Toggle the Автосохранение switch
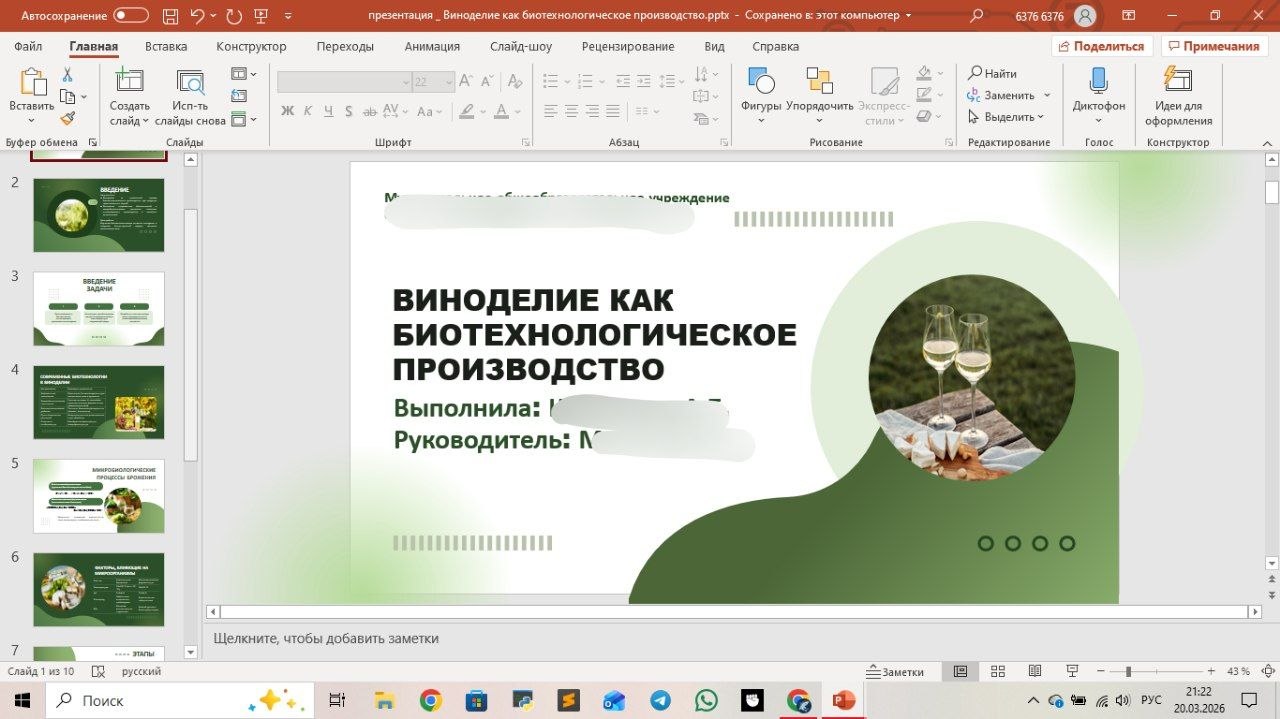 [131, 16]
